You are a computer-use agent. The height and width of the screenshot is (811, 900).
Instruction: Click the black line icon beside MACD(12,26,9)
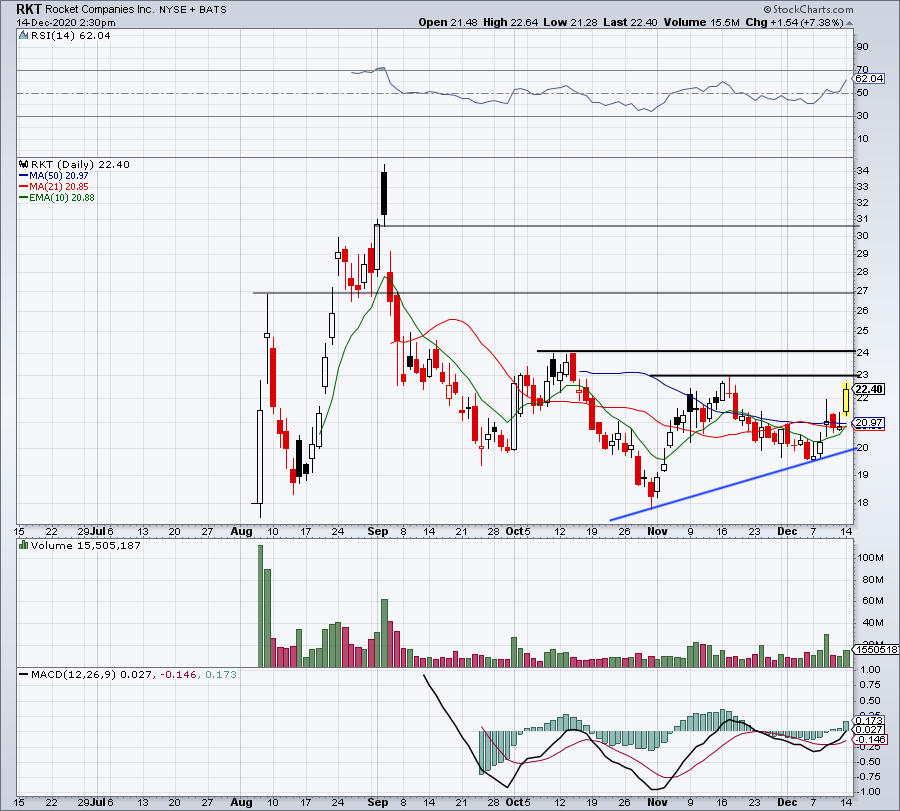pyautogui.click(x=23, y=674)
